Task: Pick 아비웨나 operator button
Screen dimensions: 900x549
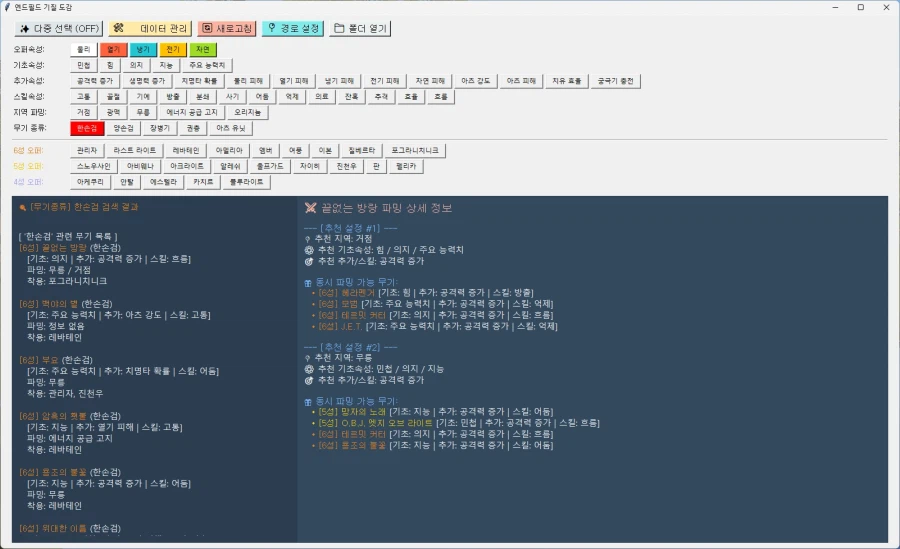Action: coord(141,166)
